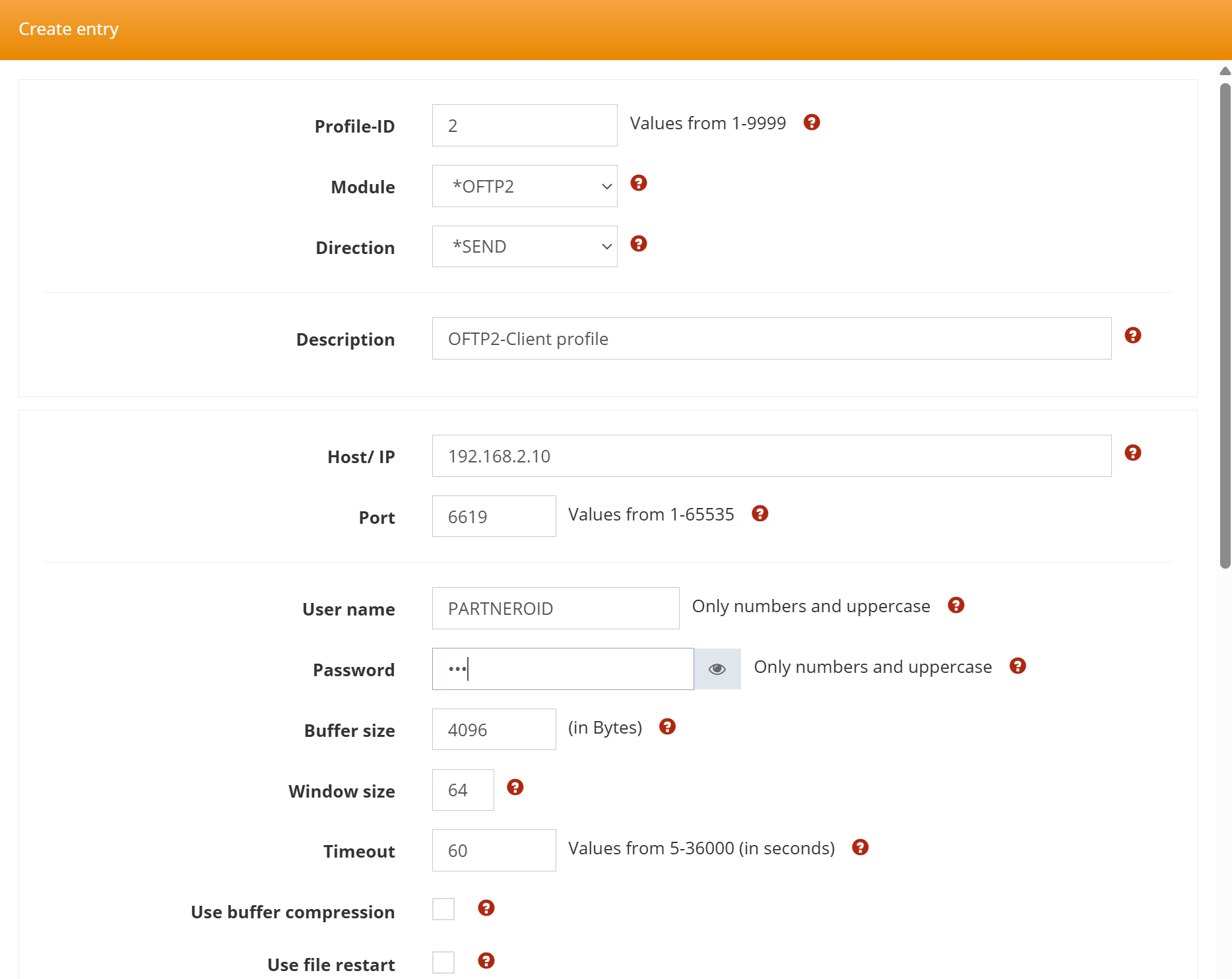Click help icon beside User name
The image size is (1232, 979).
point(956,606)
